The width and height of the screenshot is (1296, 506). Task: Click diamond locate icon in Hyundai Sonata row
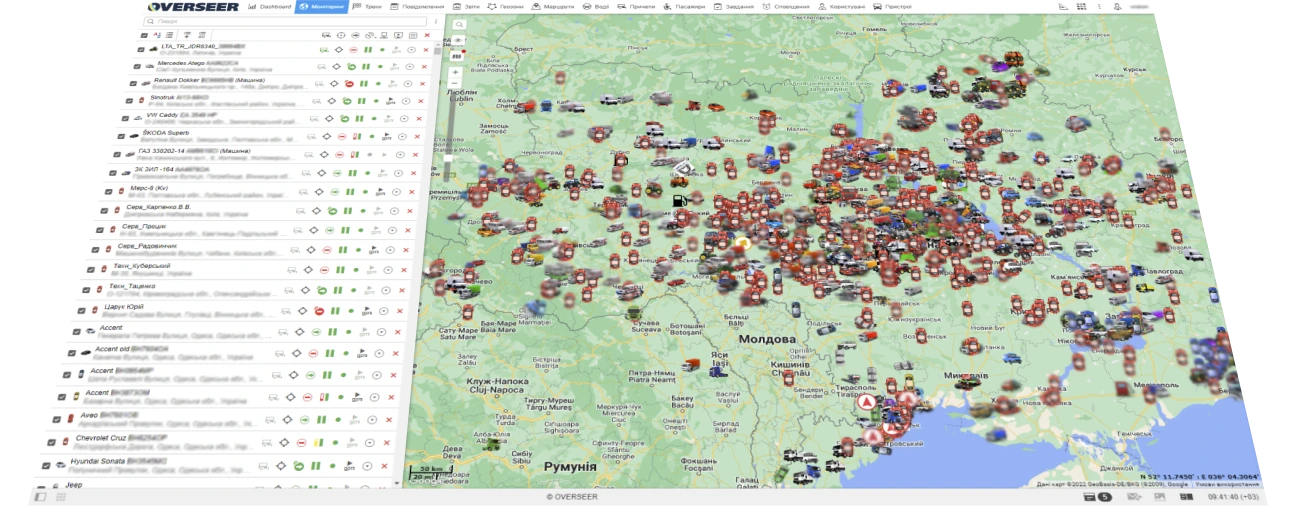click(x=283, y=466)
